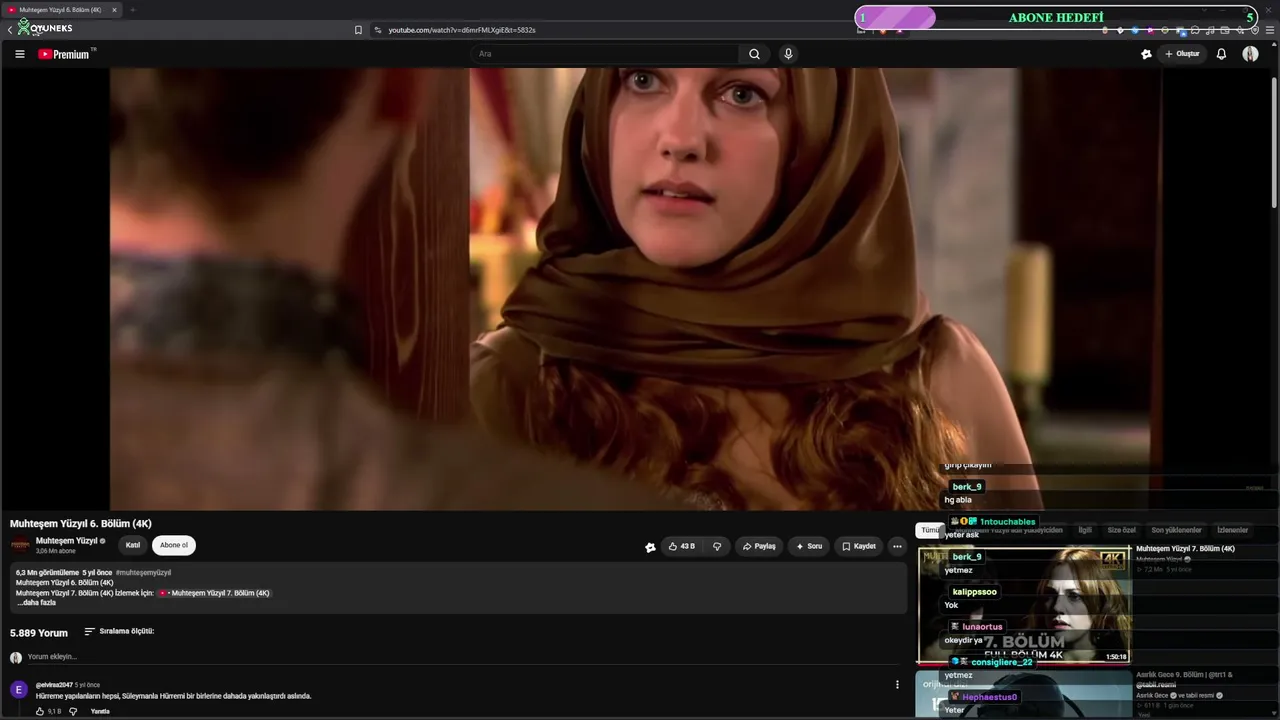
Task: Go back with the browser arrow
Action: 10,30
